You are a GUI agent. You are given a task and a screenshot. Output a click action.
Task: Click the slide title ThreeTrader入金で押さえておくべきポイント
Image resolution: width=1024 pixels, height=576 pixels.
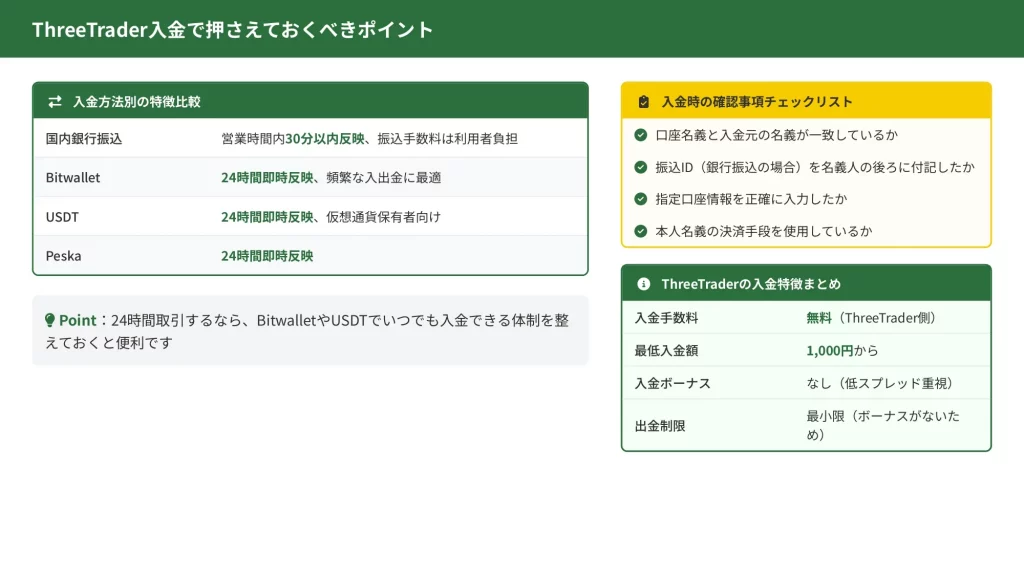(233, 30)
